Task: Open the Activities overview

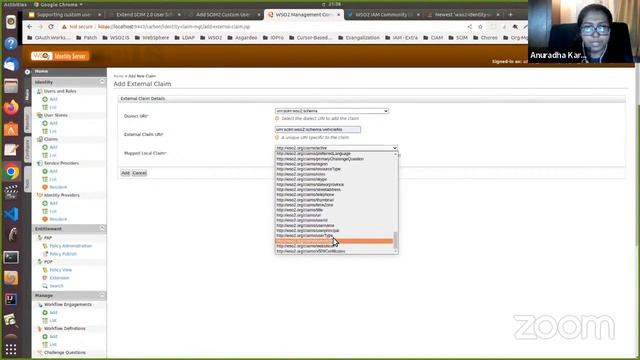Action: 15,4
